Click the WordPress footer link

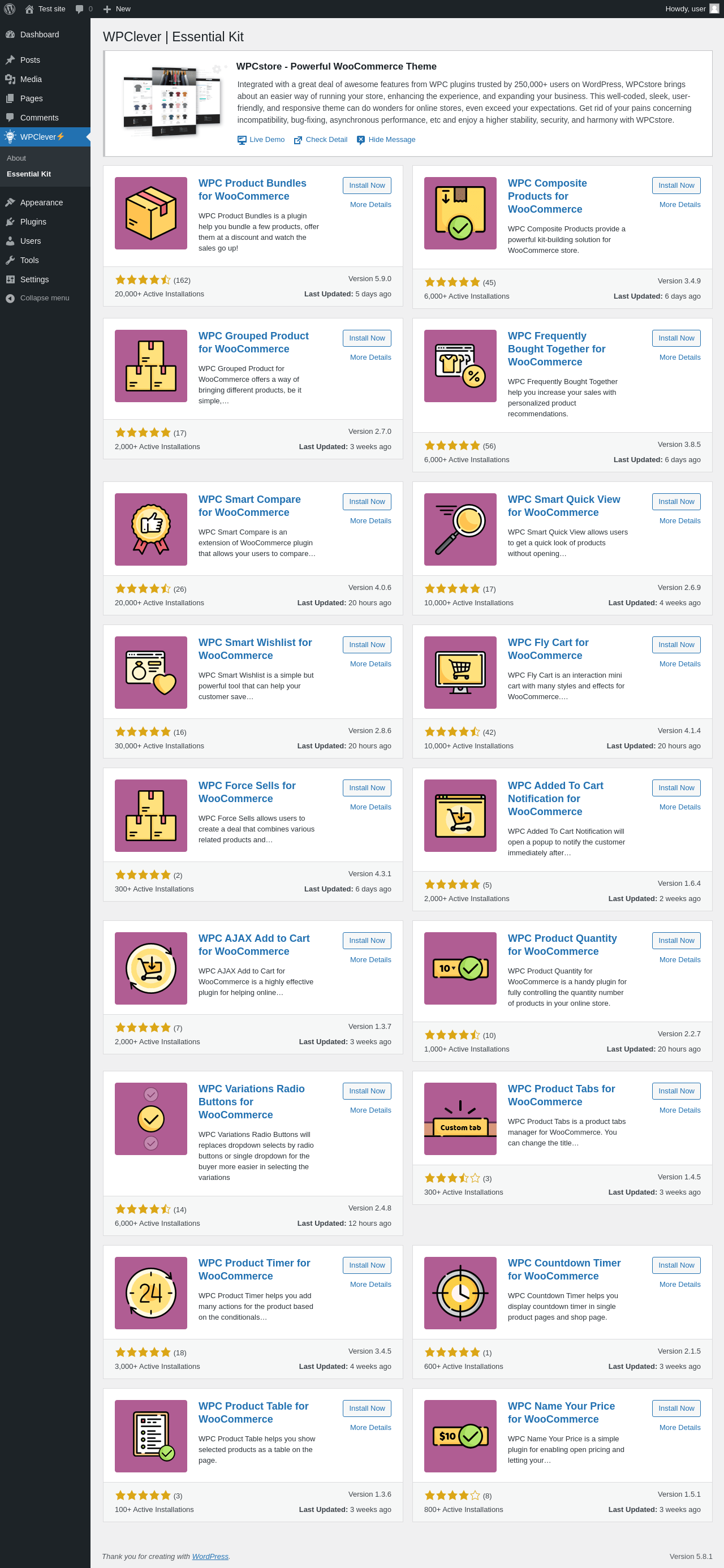pos(210,1556)
